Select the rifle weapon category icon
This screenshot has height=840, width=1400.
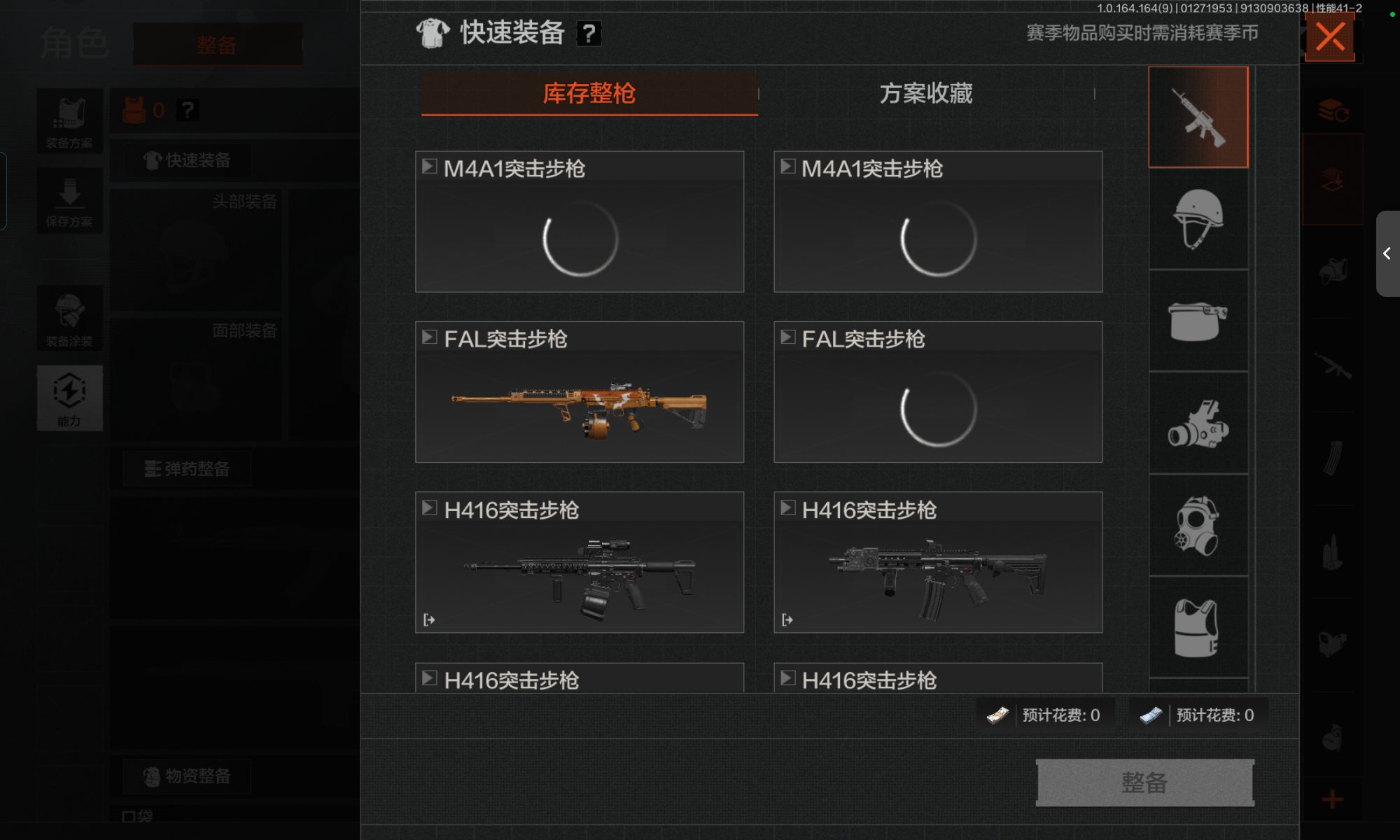click(x=1198, y=118)
